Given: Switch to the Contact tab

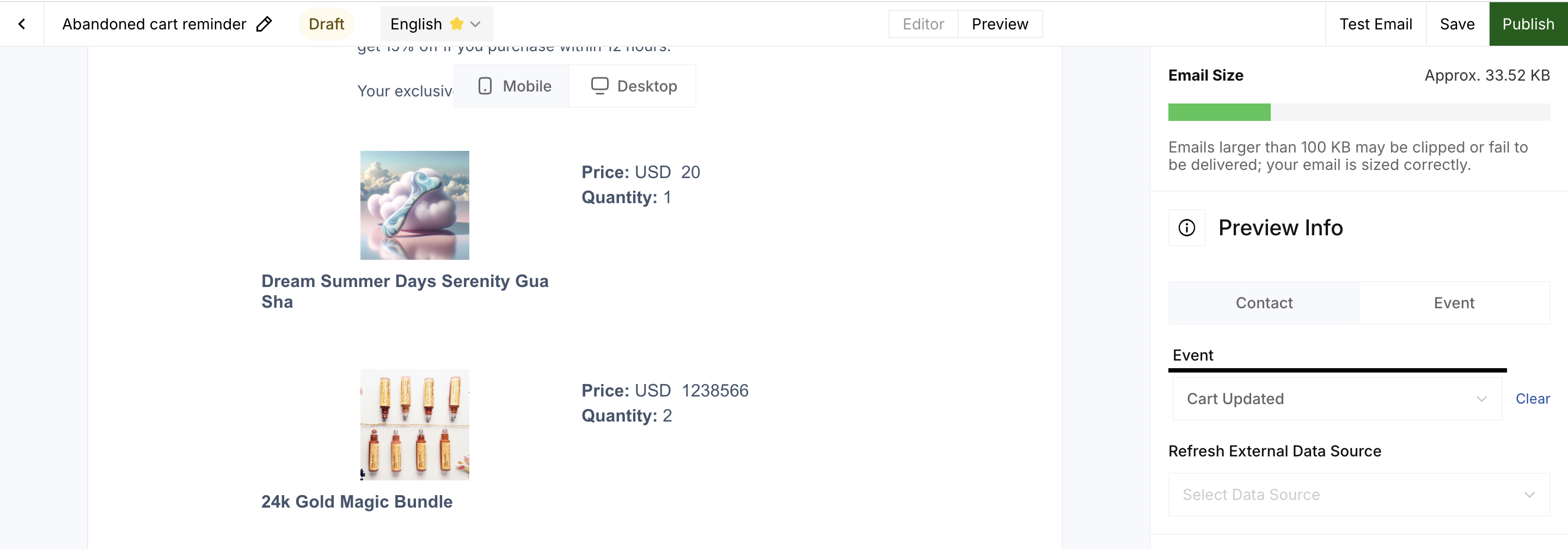Looking at the screenshot, I should point(1264,302).
